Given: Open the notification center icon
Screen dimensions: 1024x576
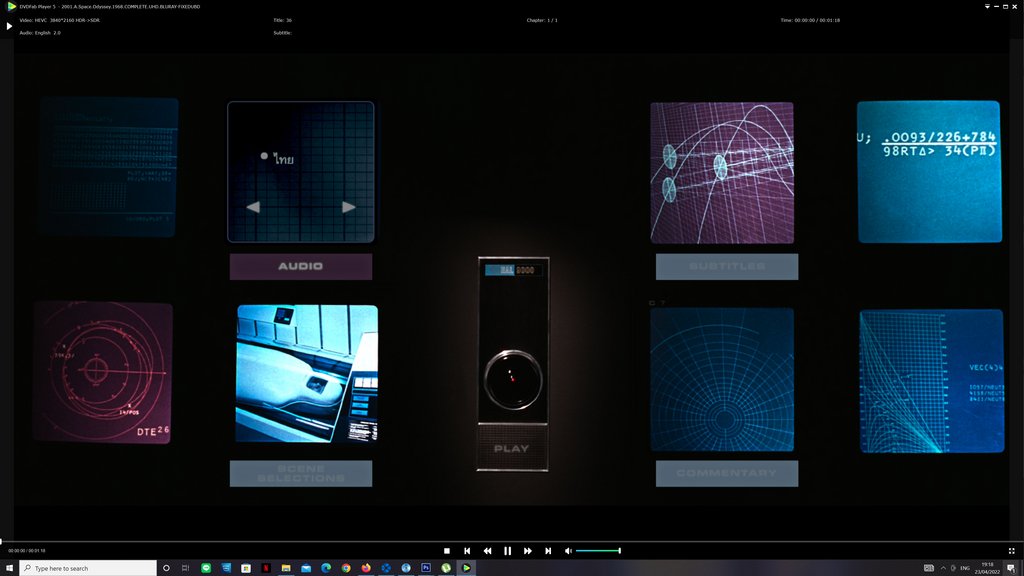Looking at the screenshot, I should (1011, 568).
